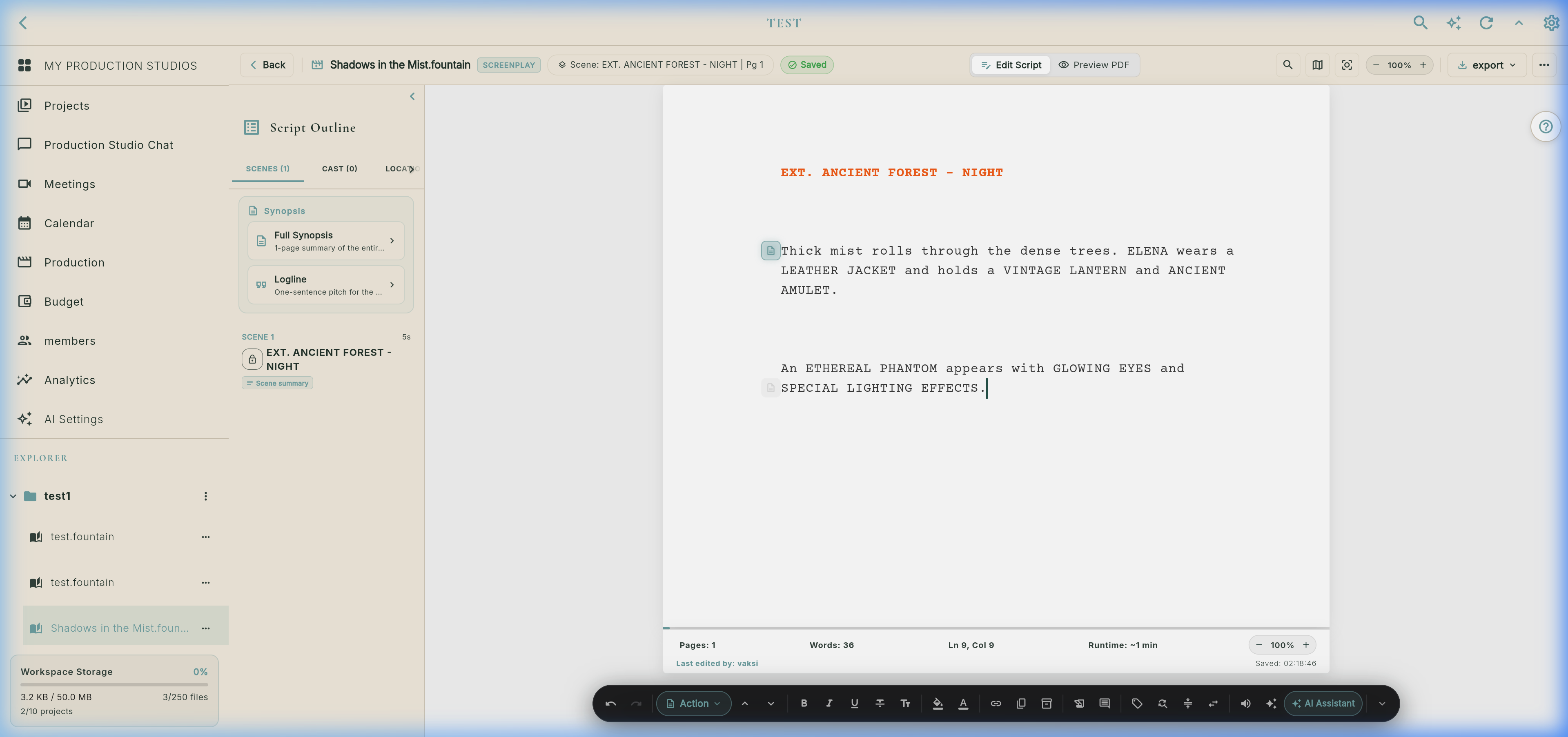Open the Action element type dropdown
Image resolution: width=1568 pixels, height=737 pixels.
pyautogui.click(x=693, y=704)
